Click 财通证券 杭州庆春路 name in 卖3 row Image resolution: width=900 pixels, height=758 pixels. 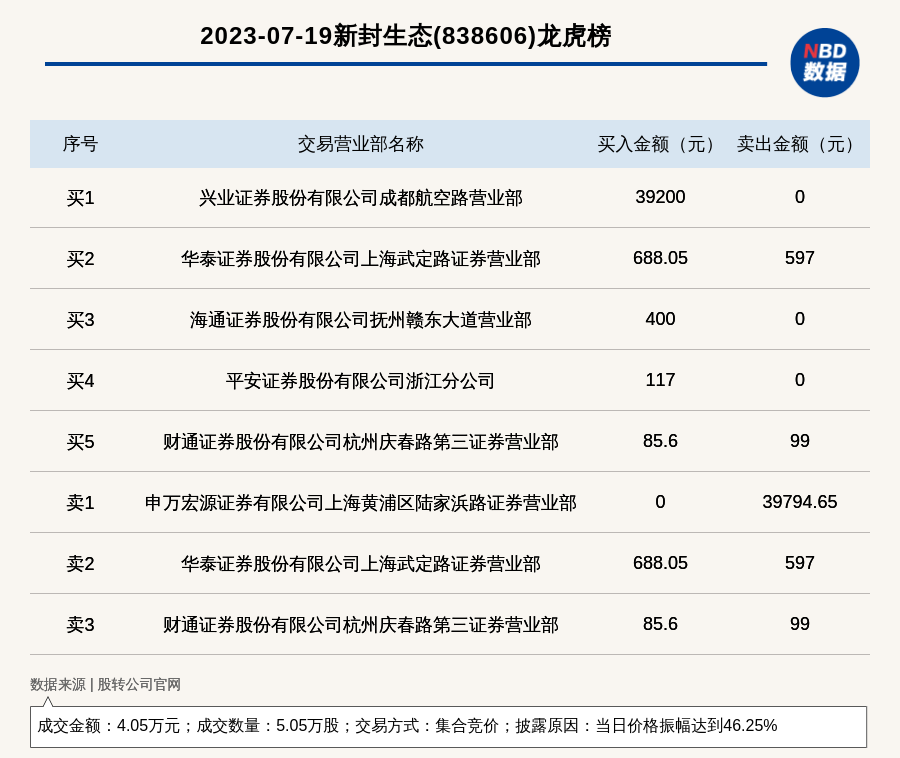(x=360, y=624)
